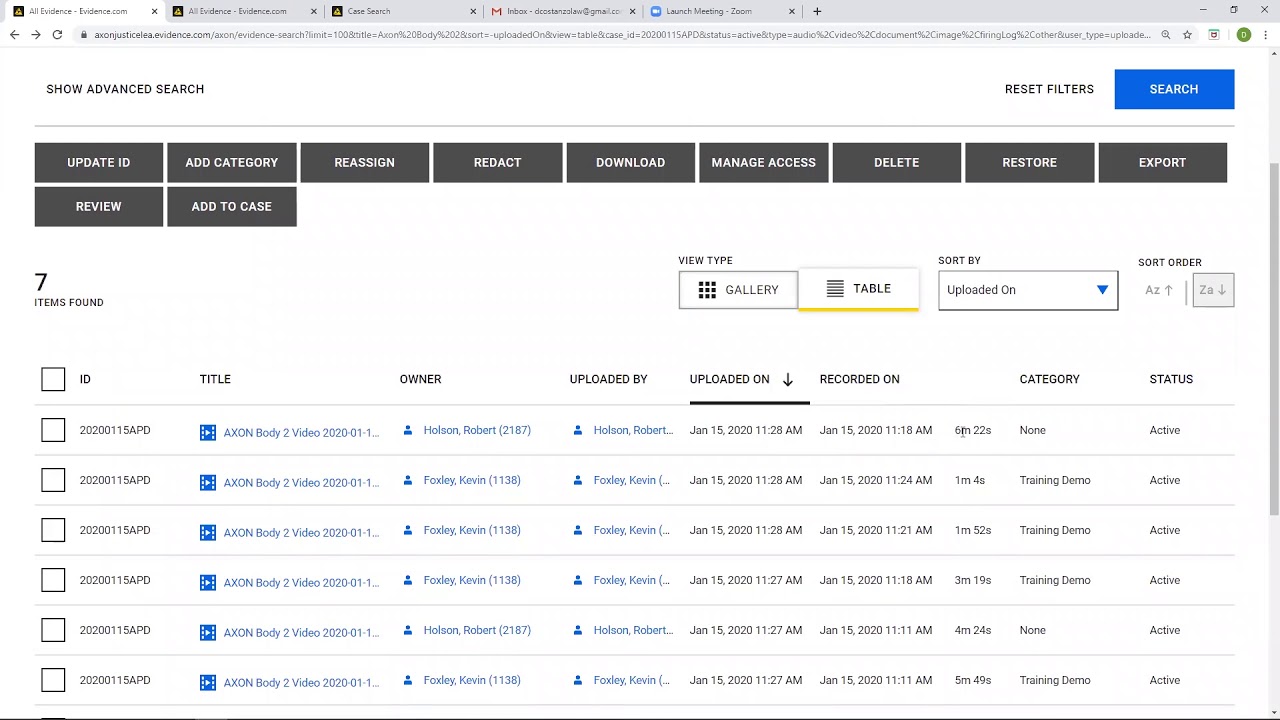Reload the current page
This screenshot has height=720, width=1280.
tap(57, 34)
